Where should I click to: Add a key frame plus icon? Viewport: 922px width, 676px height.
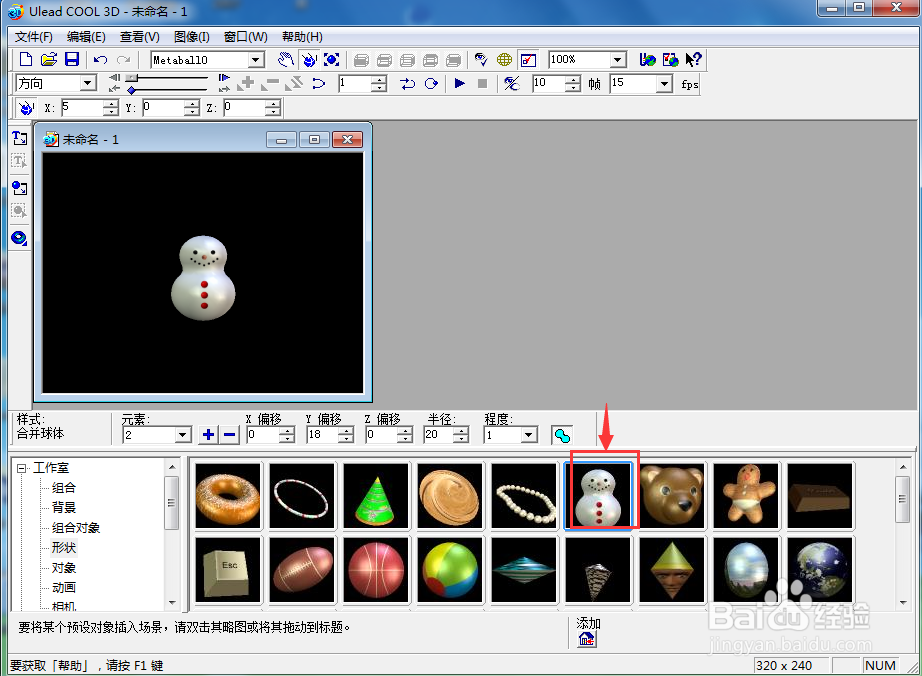click(248, 83)
